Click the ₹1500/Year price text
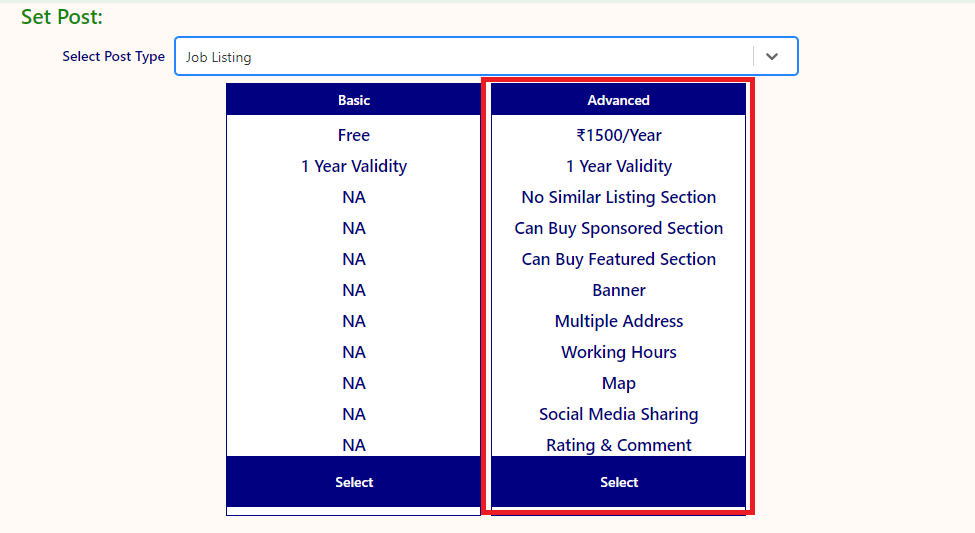975x533 pixels. point(618,135)
